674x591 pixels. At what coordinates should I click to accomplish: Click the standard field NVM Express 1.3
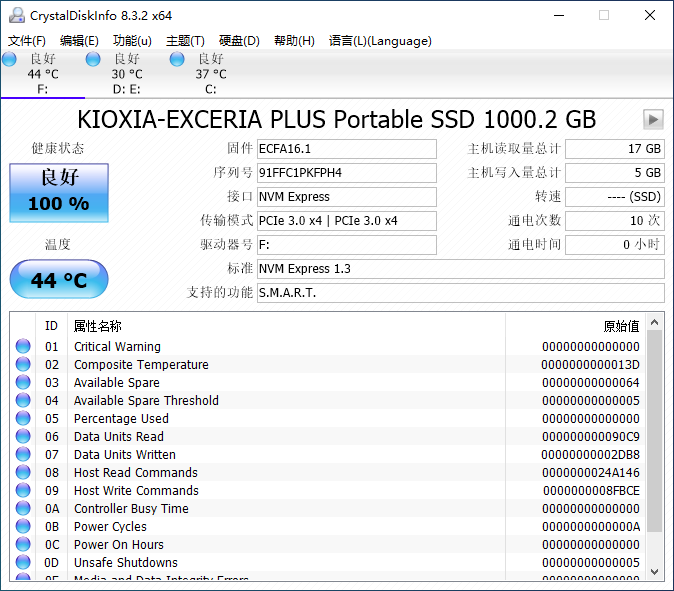pos(461,269)
